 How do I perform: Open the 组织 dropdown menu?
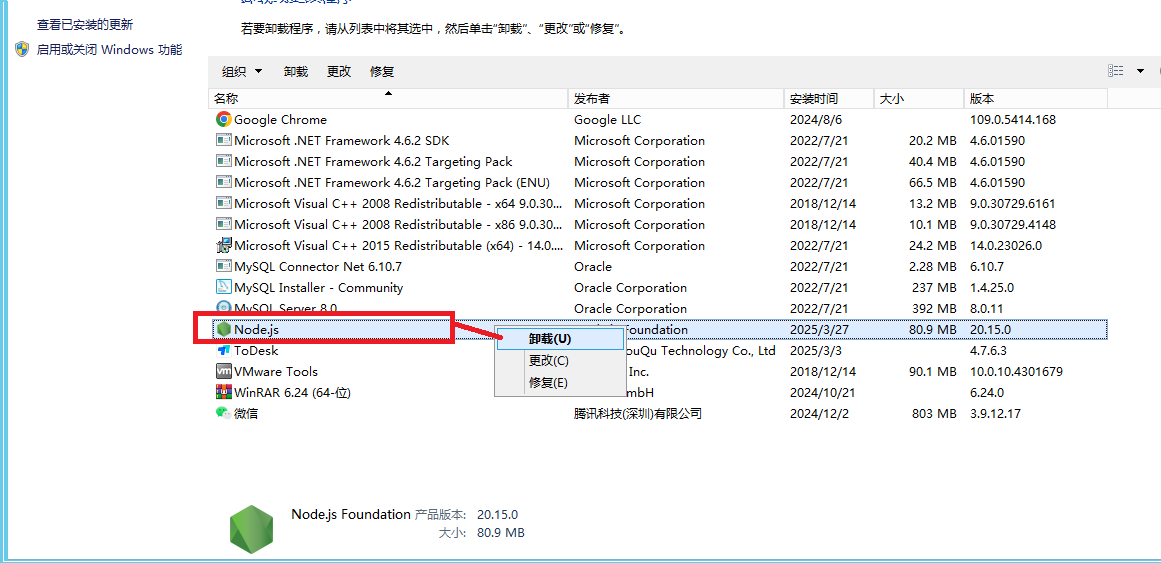(x=242, y=72)
